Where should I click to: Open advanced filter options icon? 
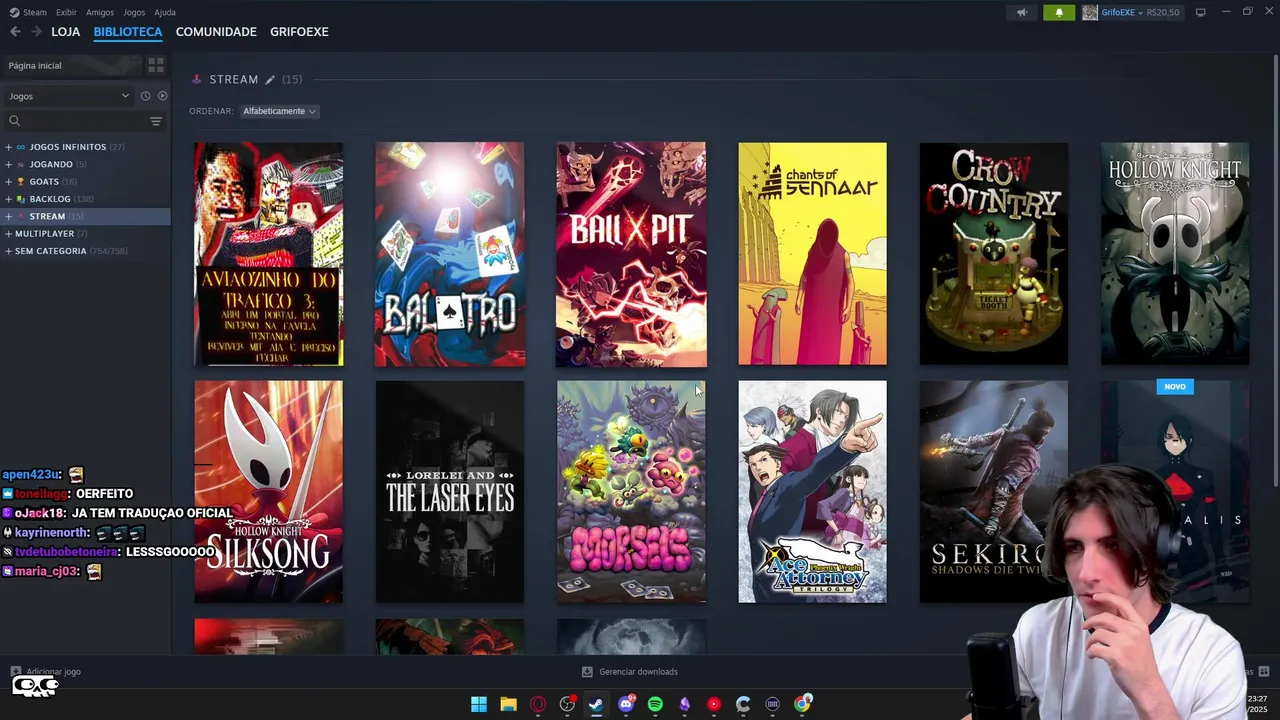pyautogui.click(x=156, y=121)
